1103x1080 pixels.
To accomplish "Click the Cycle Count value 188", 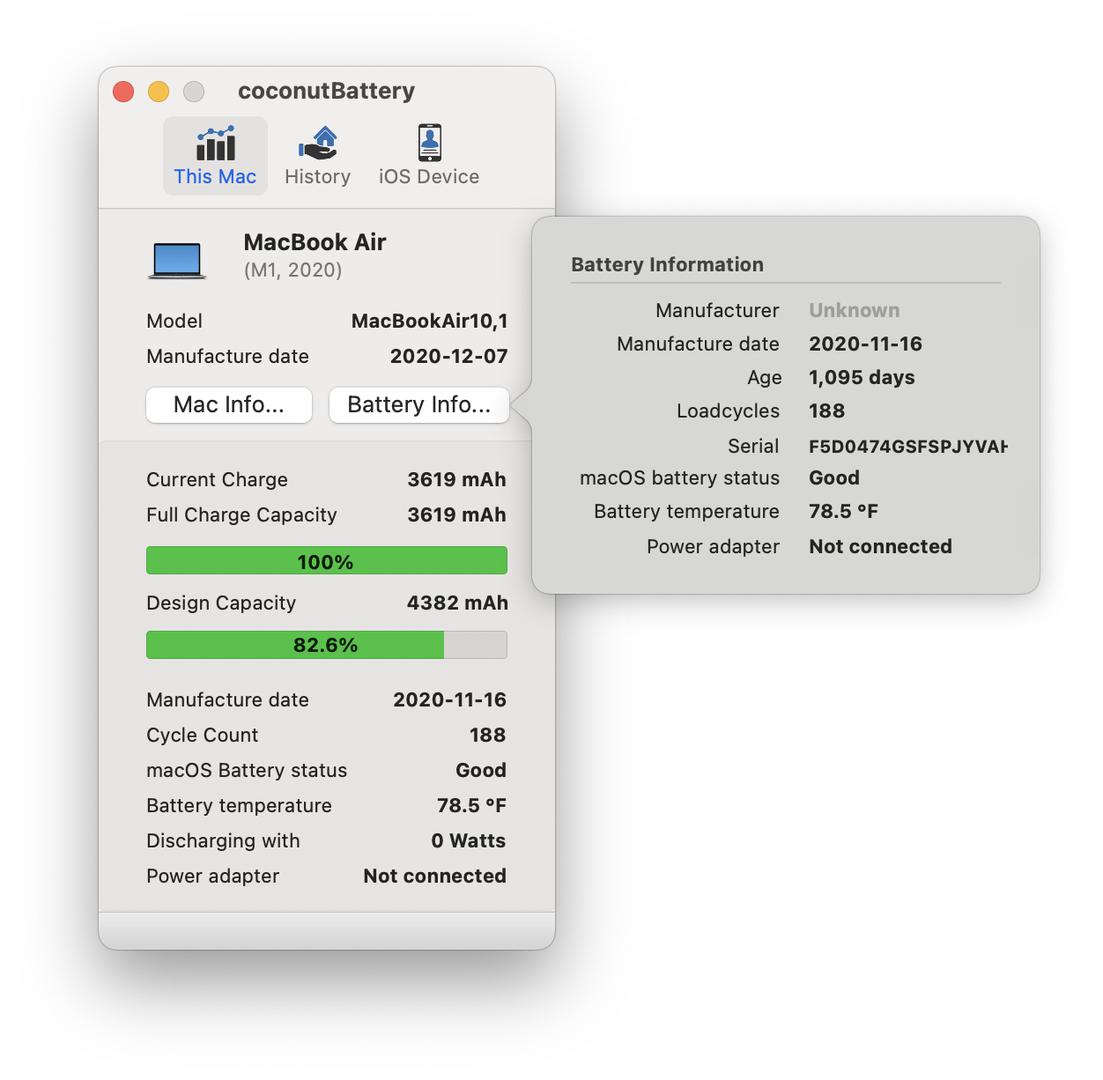I will (x=487, y=735).
